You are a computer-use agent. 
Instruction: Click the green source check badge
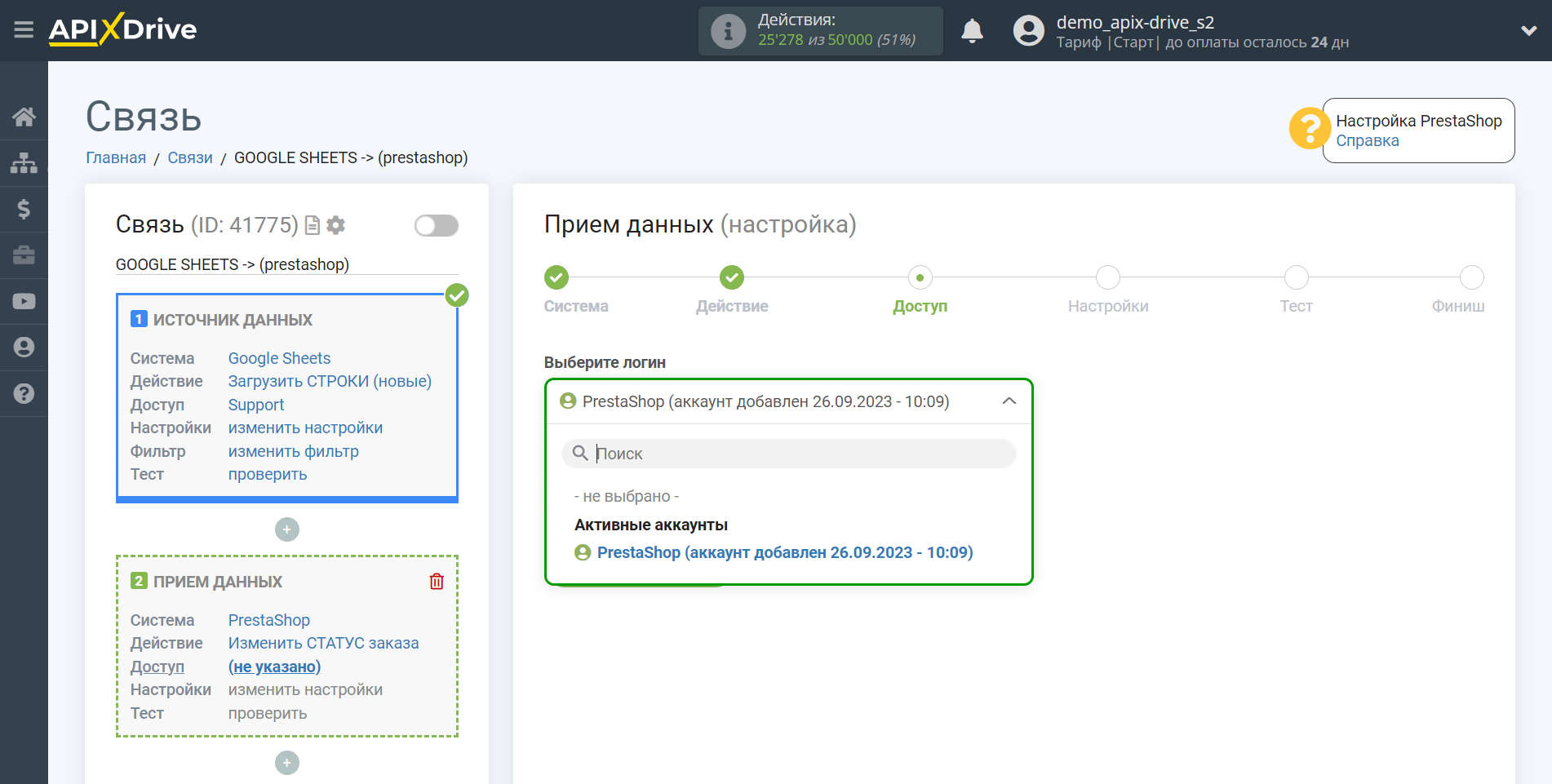(x=457, y=295)
